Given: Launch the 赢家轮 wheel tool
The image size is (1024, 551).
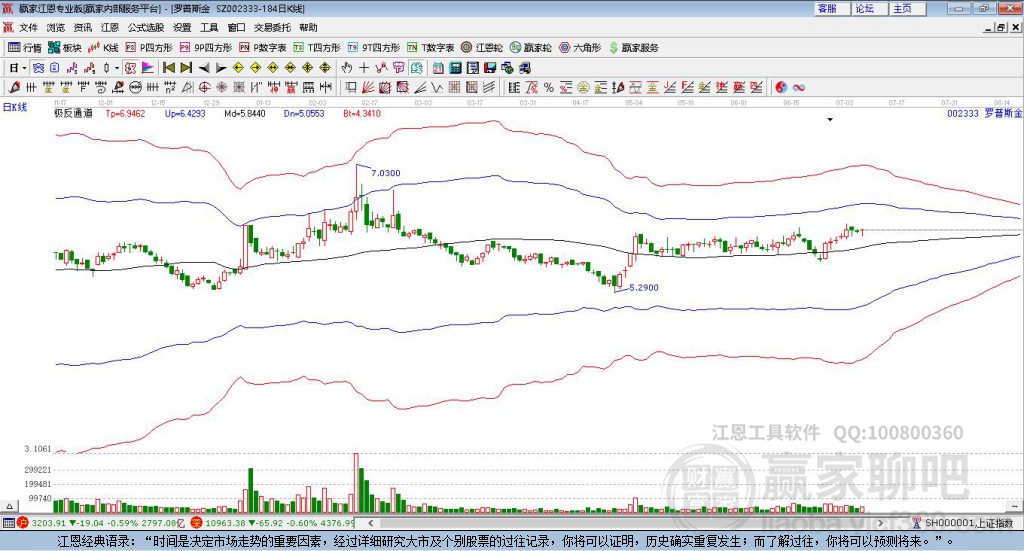Looking at the screenshot, I should (x=531, y=48).
